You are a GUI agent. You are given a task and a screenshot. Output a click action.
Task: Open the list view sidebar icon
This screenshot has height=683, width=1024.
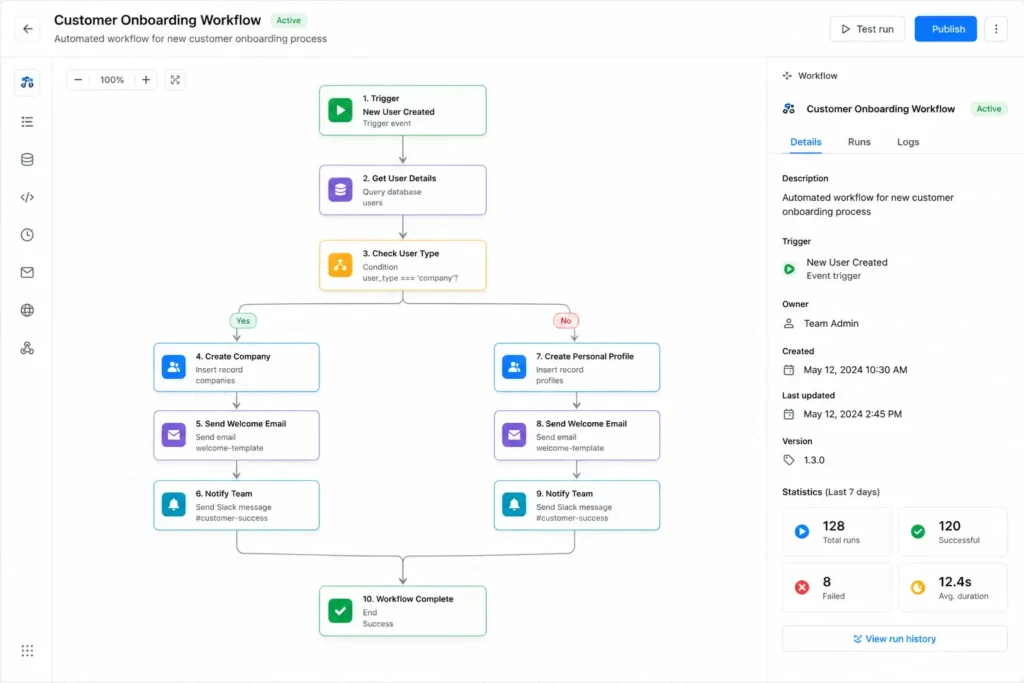tap(27, 121)
